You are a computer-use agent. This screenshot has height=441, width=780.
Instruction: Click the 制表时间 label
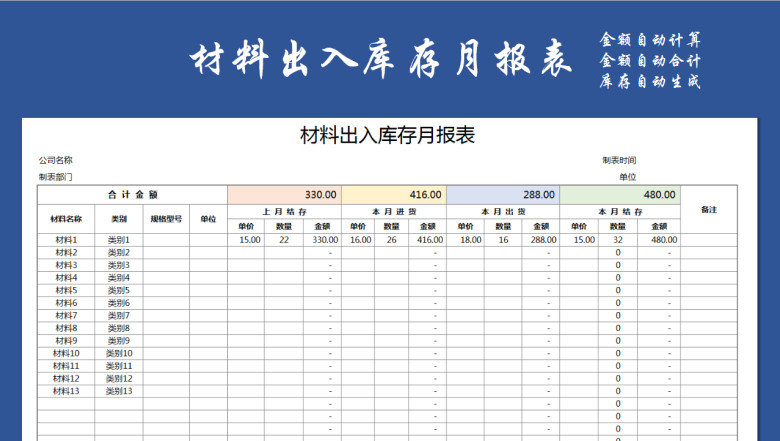click(x=619, y=160)
